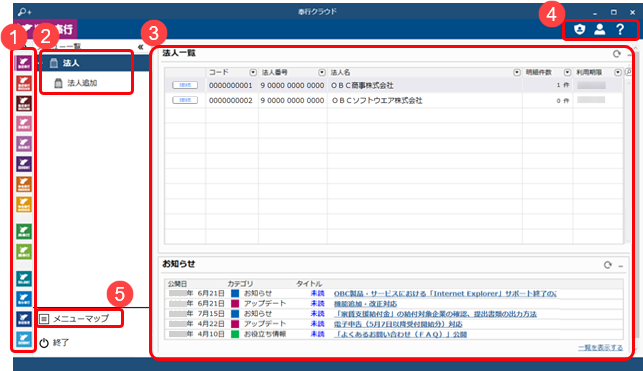This screenshot has height=371, width=643.
Task: Select the 法人追加 menu item
Action: point(82,83)
